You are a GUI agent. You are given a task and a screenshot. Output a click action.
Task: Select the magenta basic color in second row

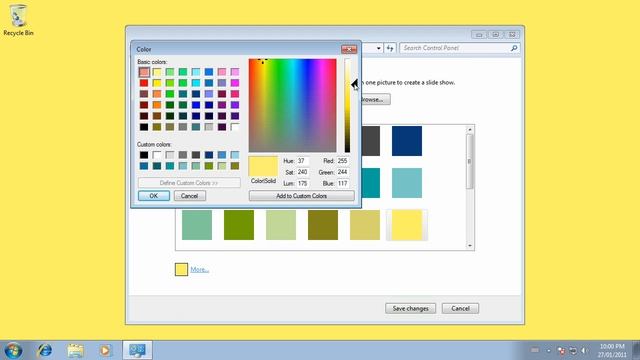(235, 83)
